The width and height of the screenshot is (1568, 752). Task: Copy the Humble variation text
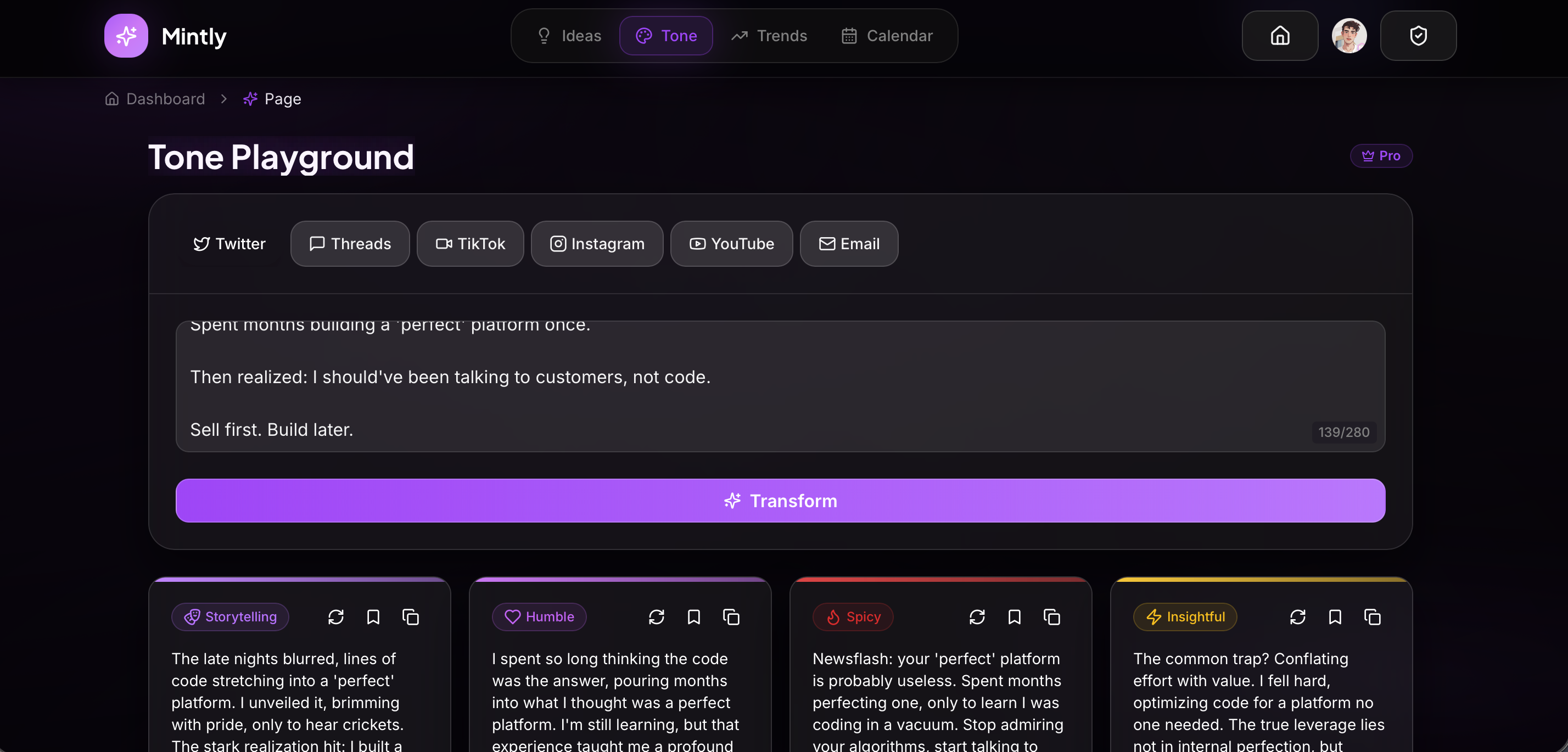[x=730, y=617]
